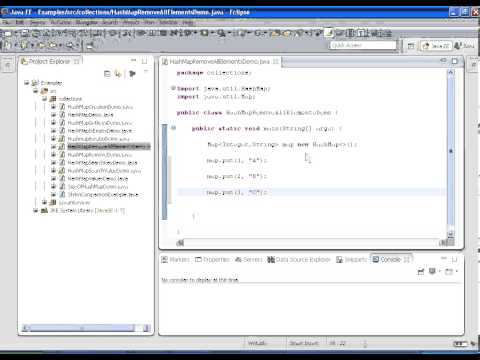Open the Open Perspective dialog icon
This screenshot has width=480, height=360.
[x=411, y=46]
